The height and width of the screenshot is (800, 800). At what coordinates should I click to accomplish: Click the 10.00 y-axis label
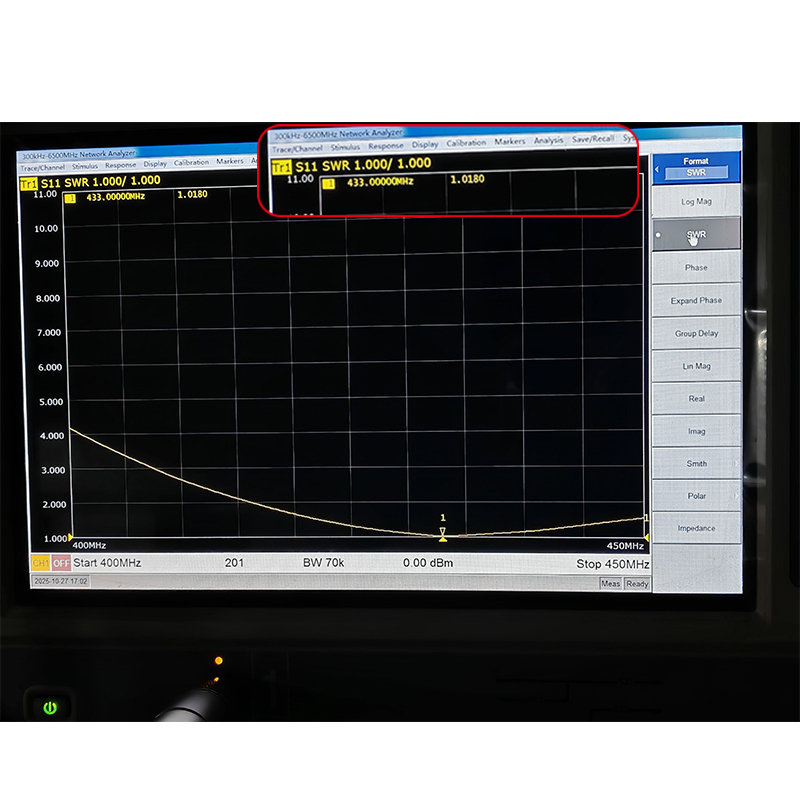[x=46, y=229]
